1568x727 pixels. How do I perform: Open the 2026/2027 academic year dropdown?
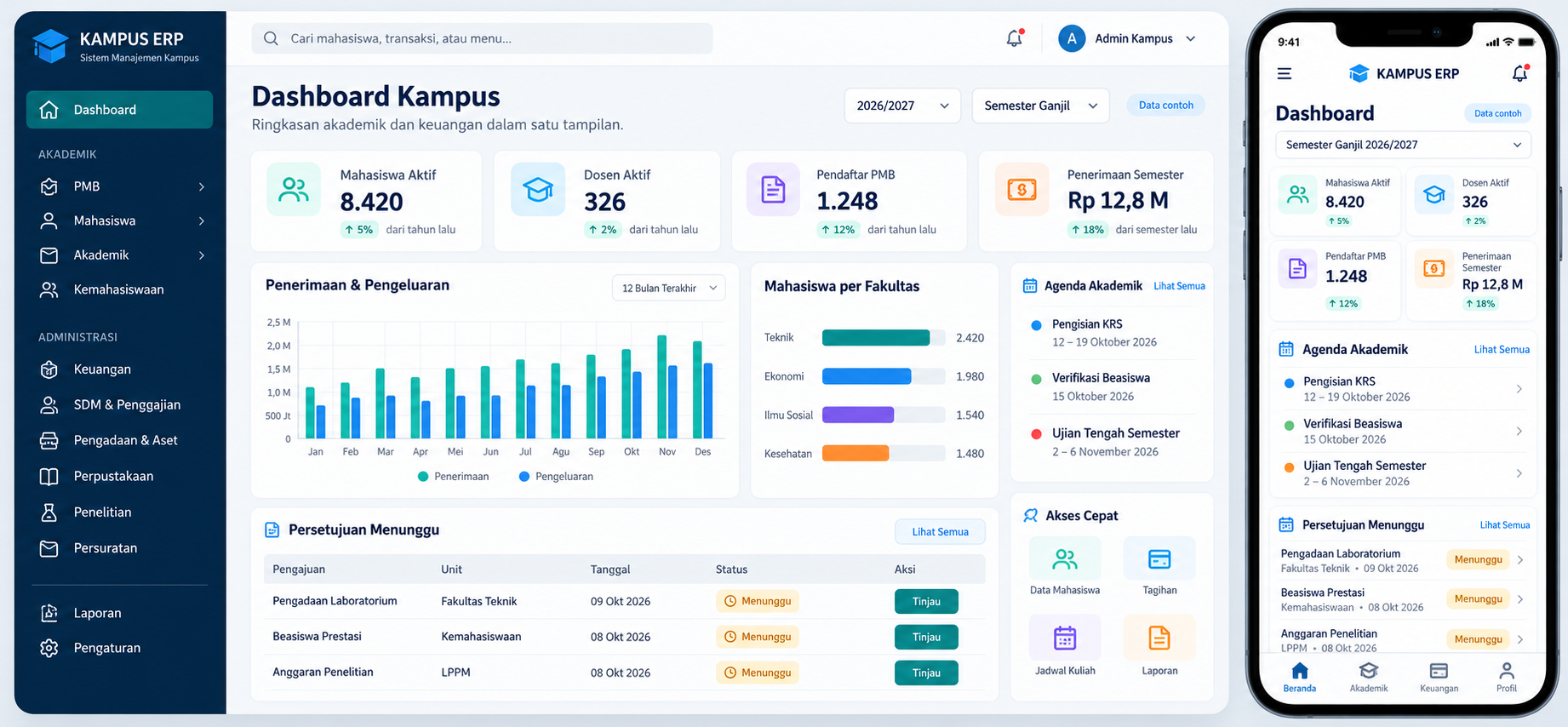coord(902,106)
